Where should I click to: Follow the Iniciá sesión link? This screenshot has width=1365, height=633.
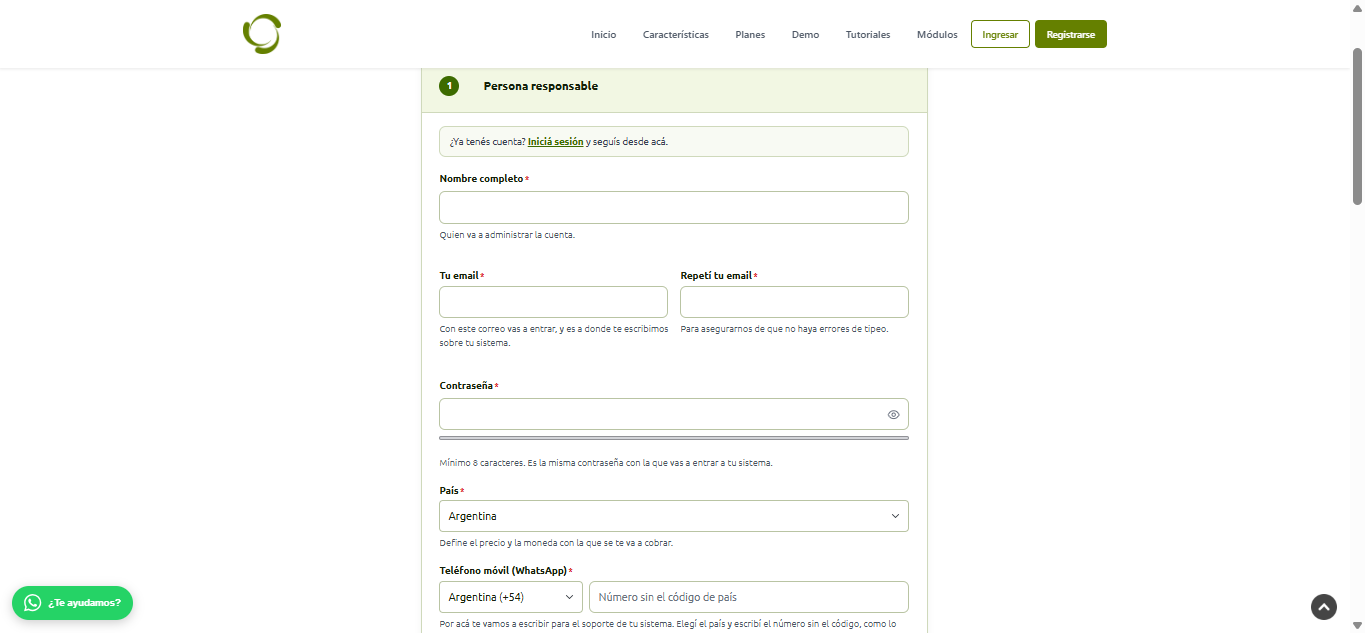pyautogui.click(x=556, y=142)
